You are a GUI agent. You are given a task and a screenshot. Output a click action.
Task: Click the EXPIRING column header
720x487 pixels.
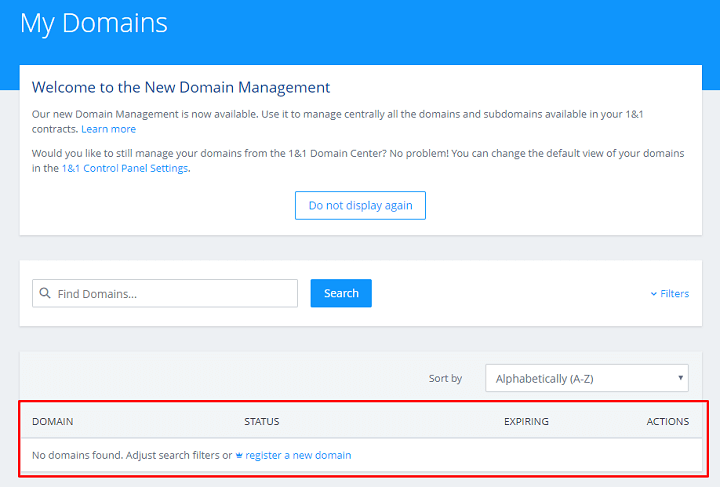(x=526, y=422)
